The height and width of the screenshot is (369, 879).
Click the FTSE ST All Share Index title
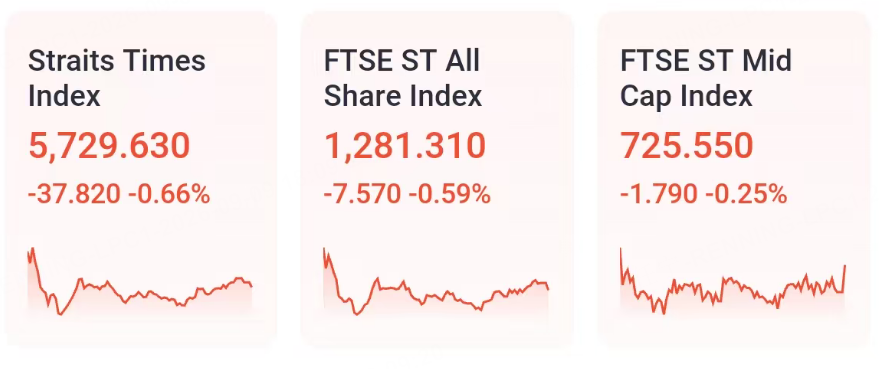coord(403,79)
